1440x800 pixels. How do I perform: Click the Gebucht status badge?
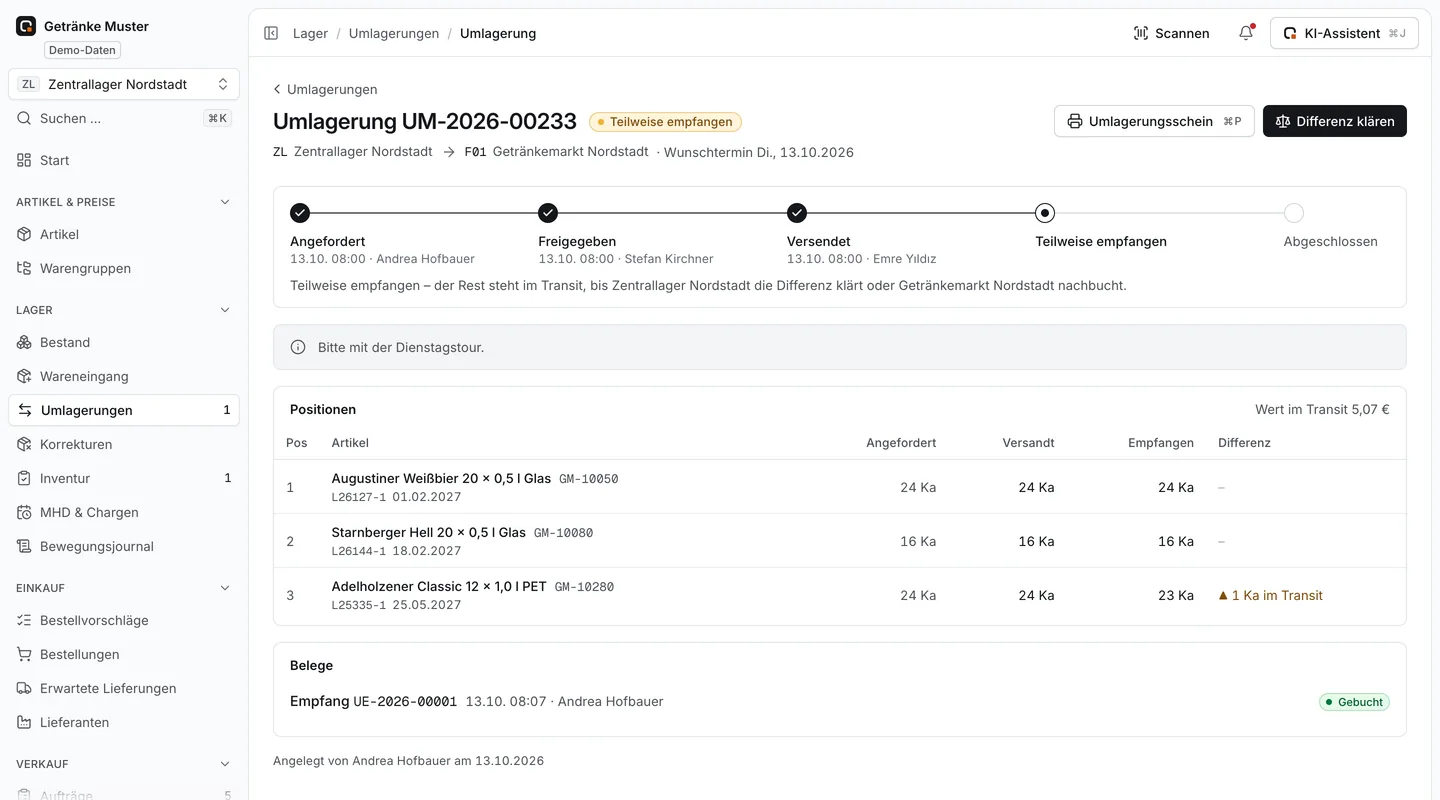(x=1354, y=702)
